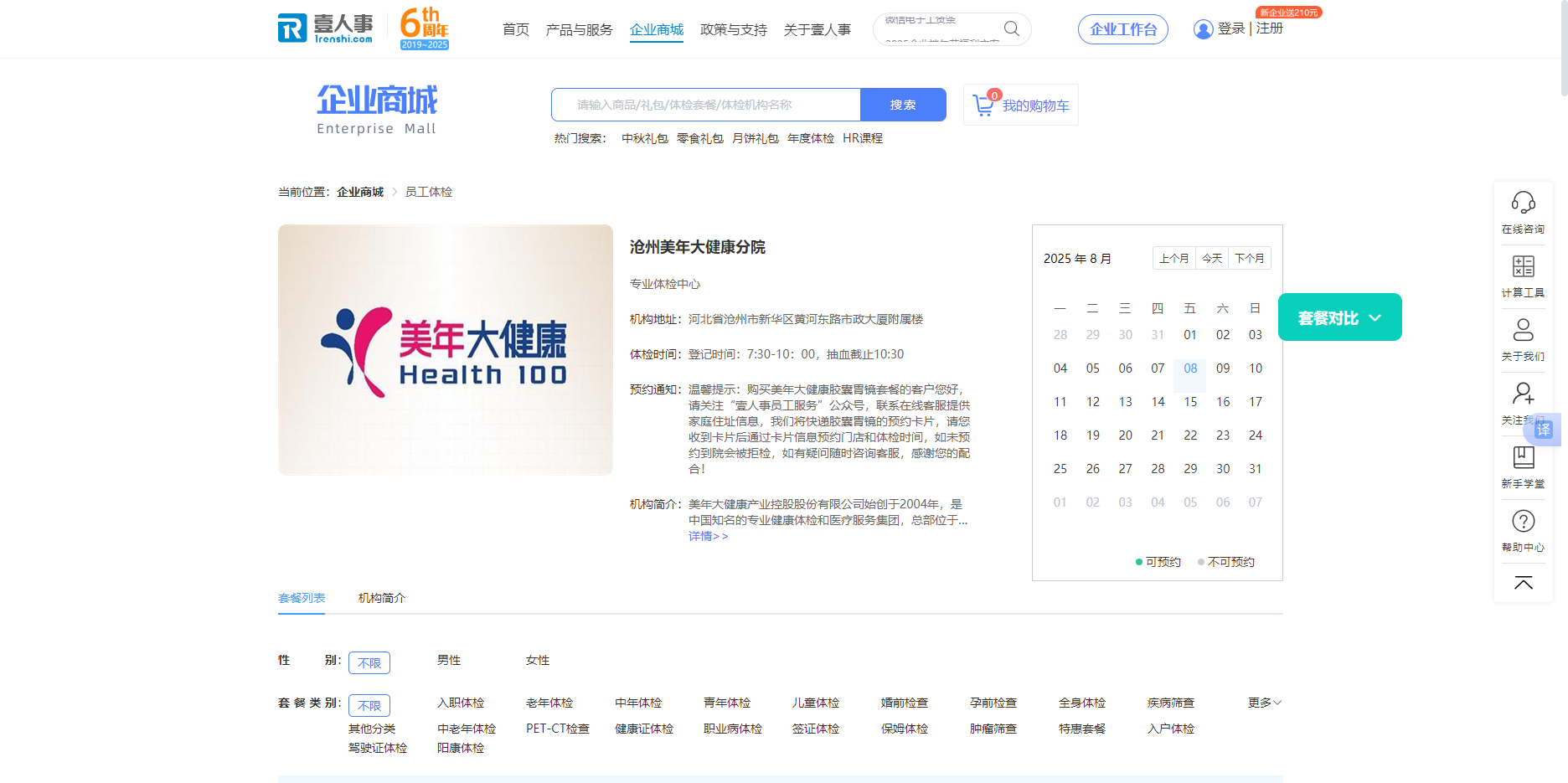Image resolution: width=1568 pixels, height=783 pixels.
Task: Select 肿瘤筛查 package category
Action: coord(993,729)
